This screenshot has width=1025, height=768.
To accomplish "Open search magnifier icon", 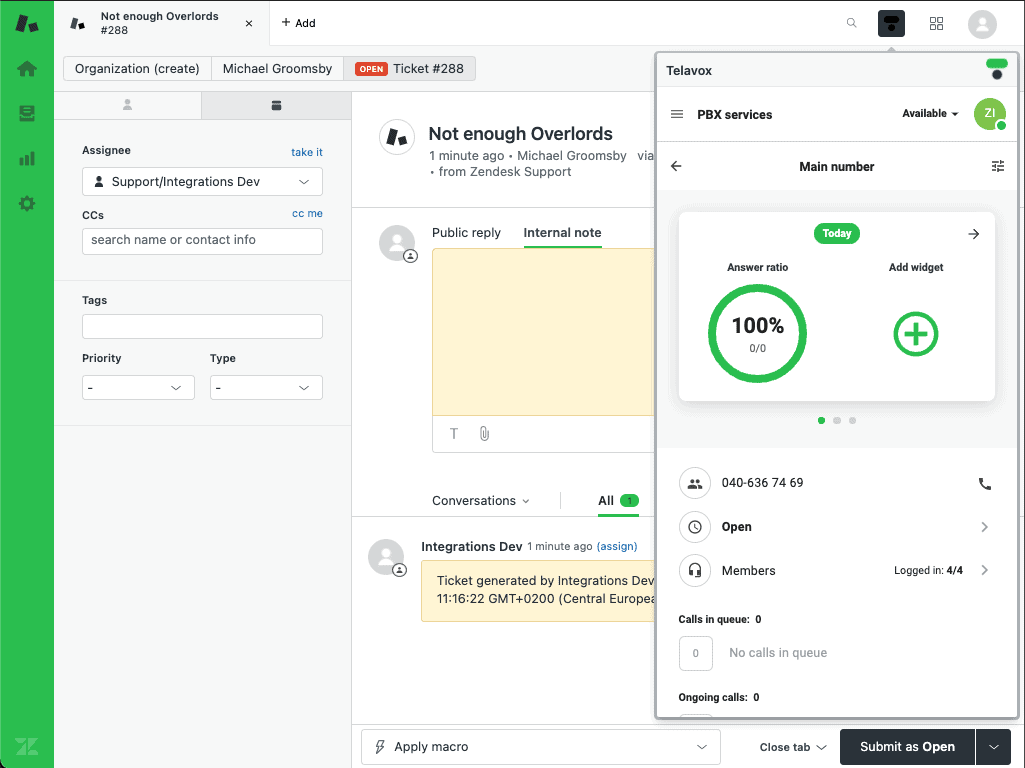I will point(851,23).
